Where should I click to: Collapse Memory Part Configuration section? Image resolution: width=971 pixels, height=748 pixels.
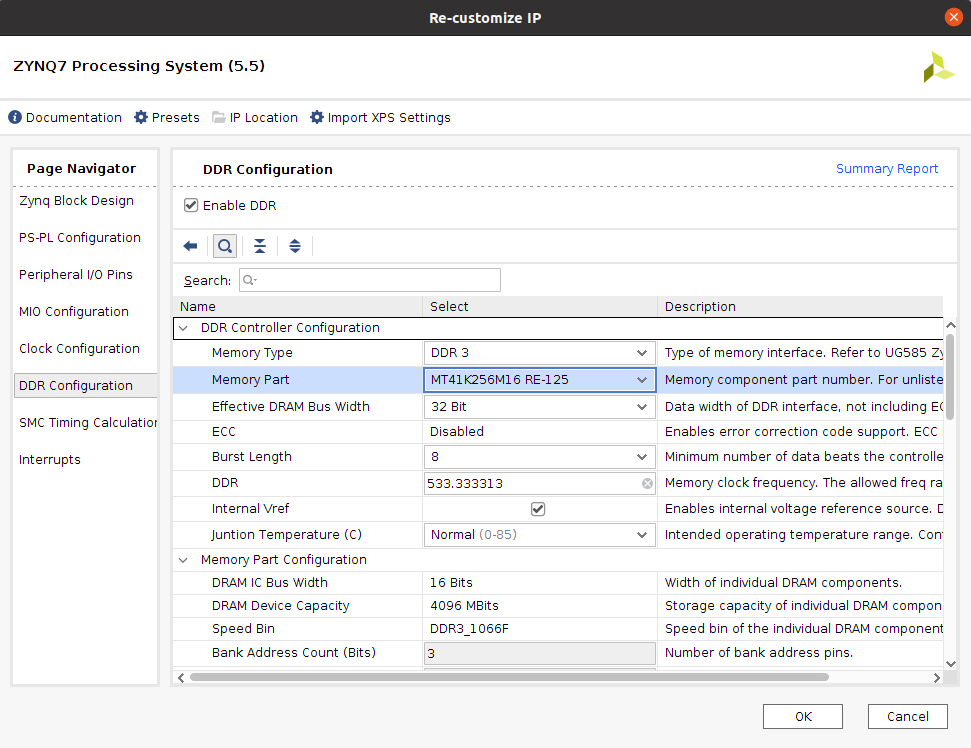click(x=183, y=560)
